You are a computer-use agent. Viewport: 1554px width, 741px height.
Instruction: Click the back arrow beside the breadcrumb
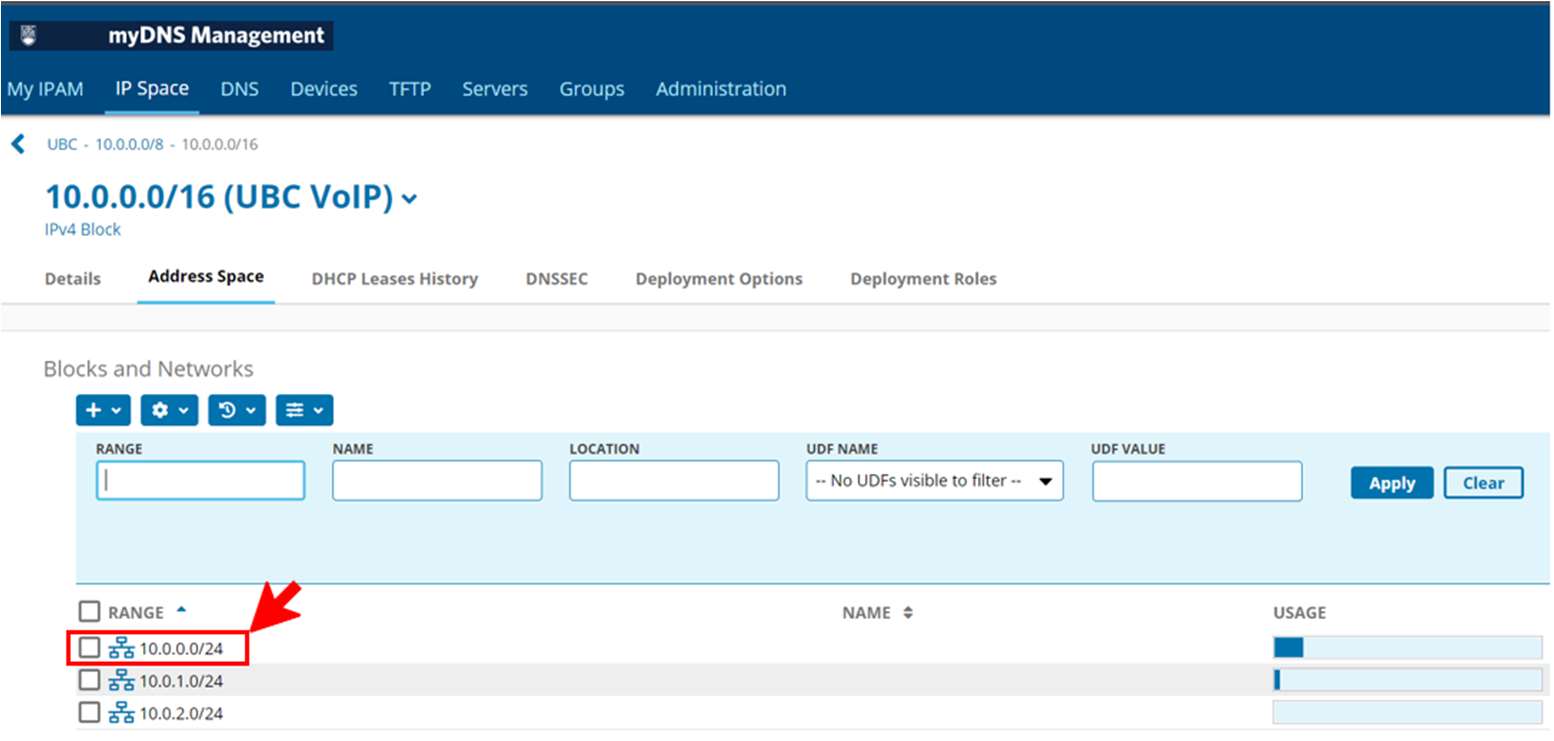17,144
